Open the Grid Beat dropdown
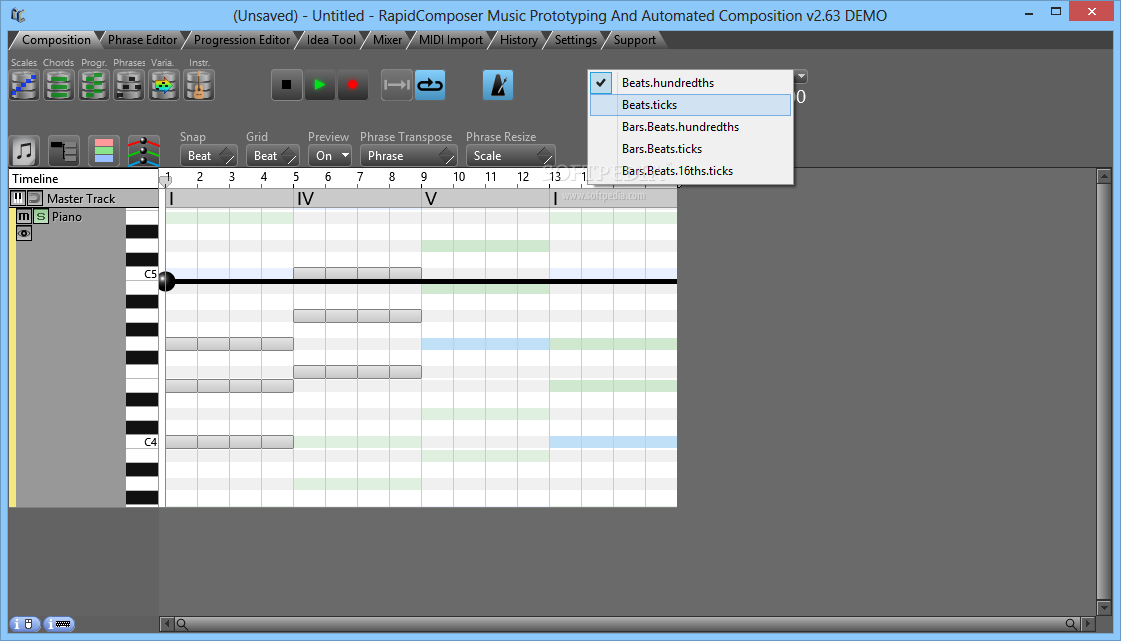 272,156
